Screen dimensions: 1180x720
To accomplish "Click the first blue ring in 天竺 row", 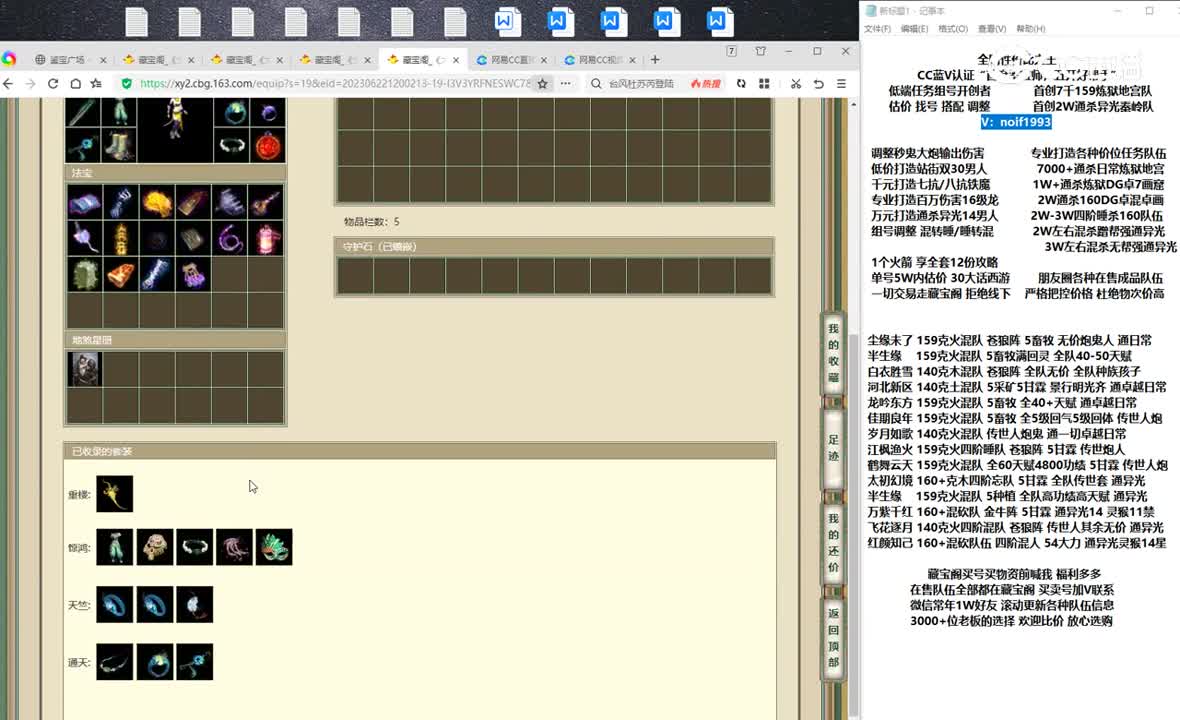I will (x=114, y=604).
